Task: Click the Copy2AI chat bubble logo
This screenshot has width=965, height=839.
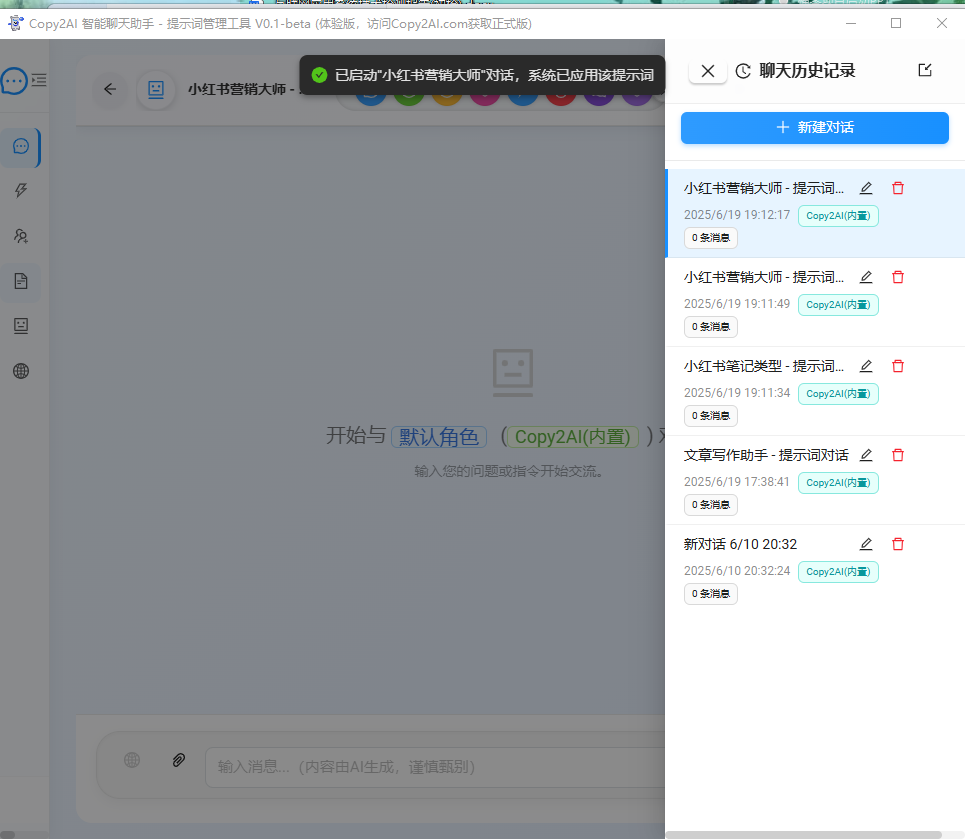Action: point(14,81)
